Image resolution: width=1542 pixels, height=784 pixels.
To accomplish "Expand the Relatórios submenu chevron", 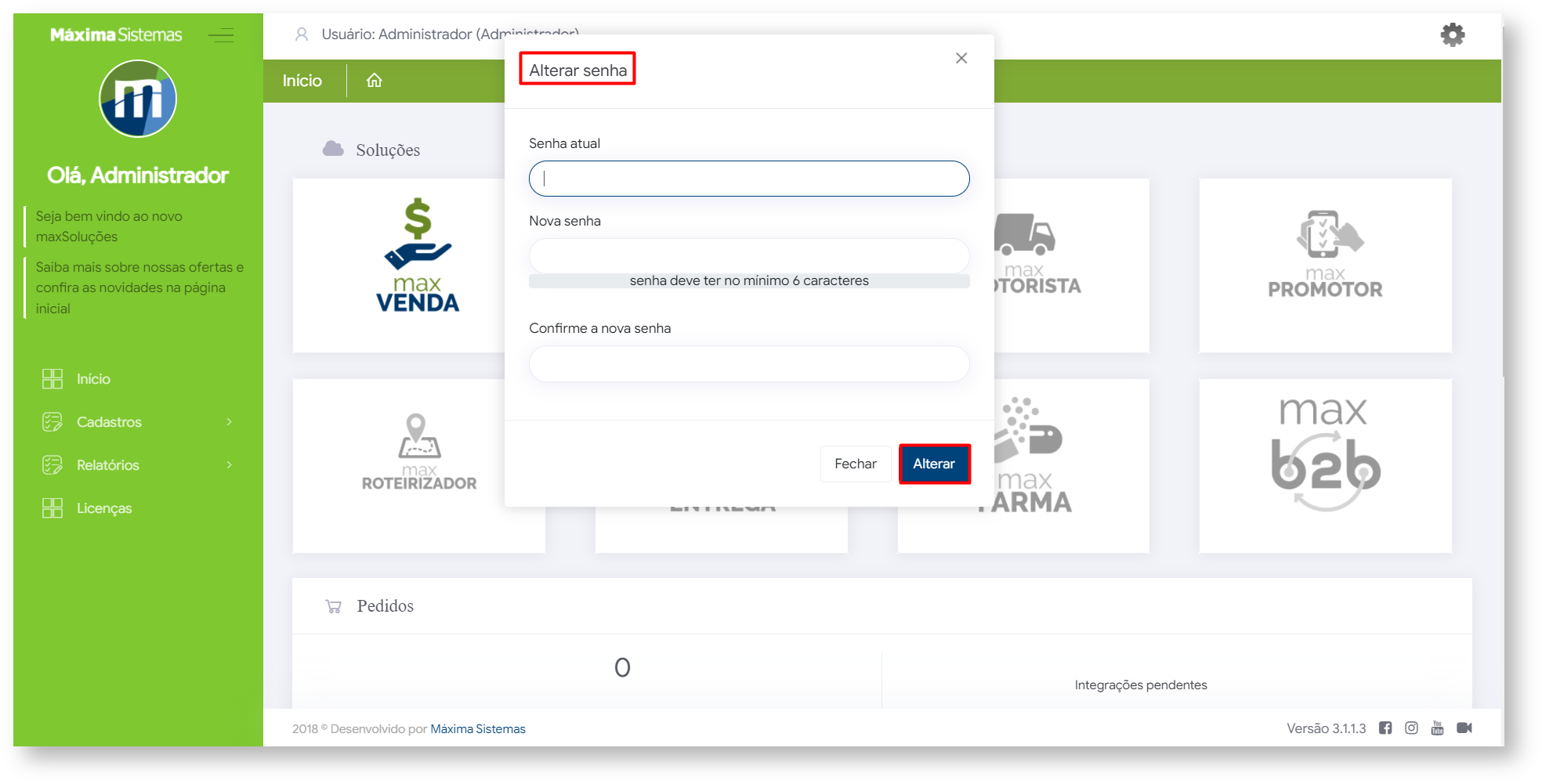I will click(229, 465).
